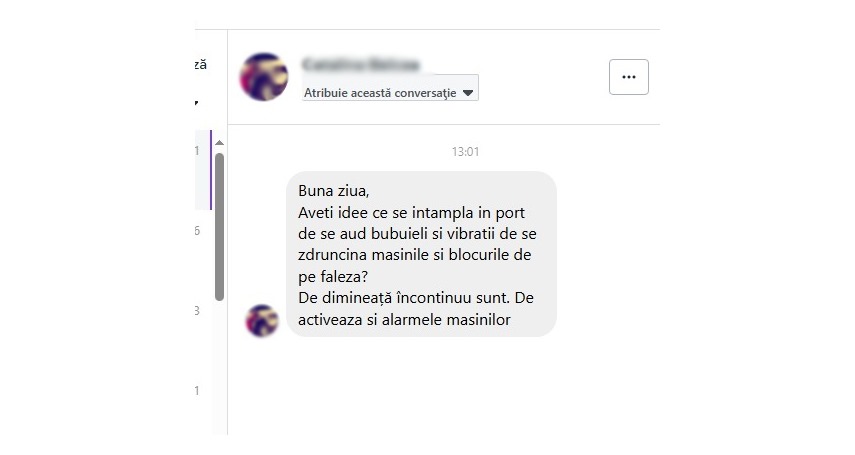The height and width of the screenshot is (455, 855).
Task: Select the message bubble starting 'Buna ziua'
Action: coord(422,254)
